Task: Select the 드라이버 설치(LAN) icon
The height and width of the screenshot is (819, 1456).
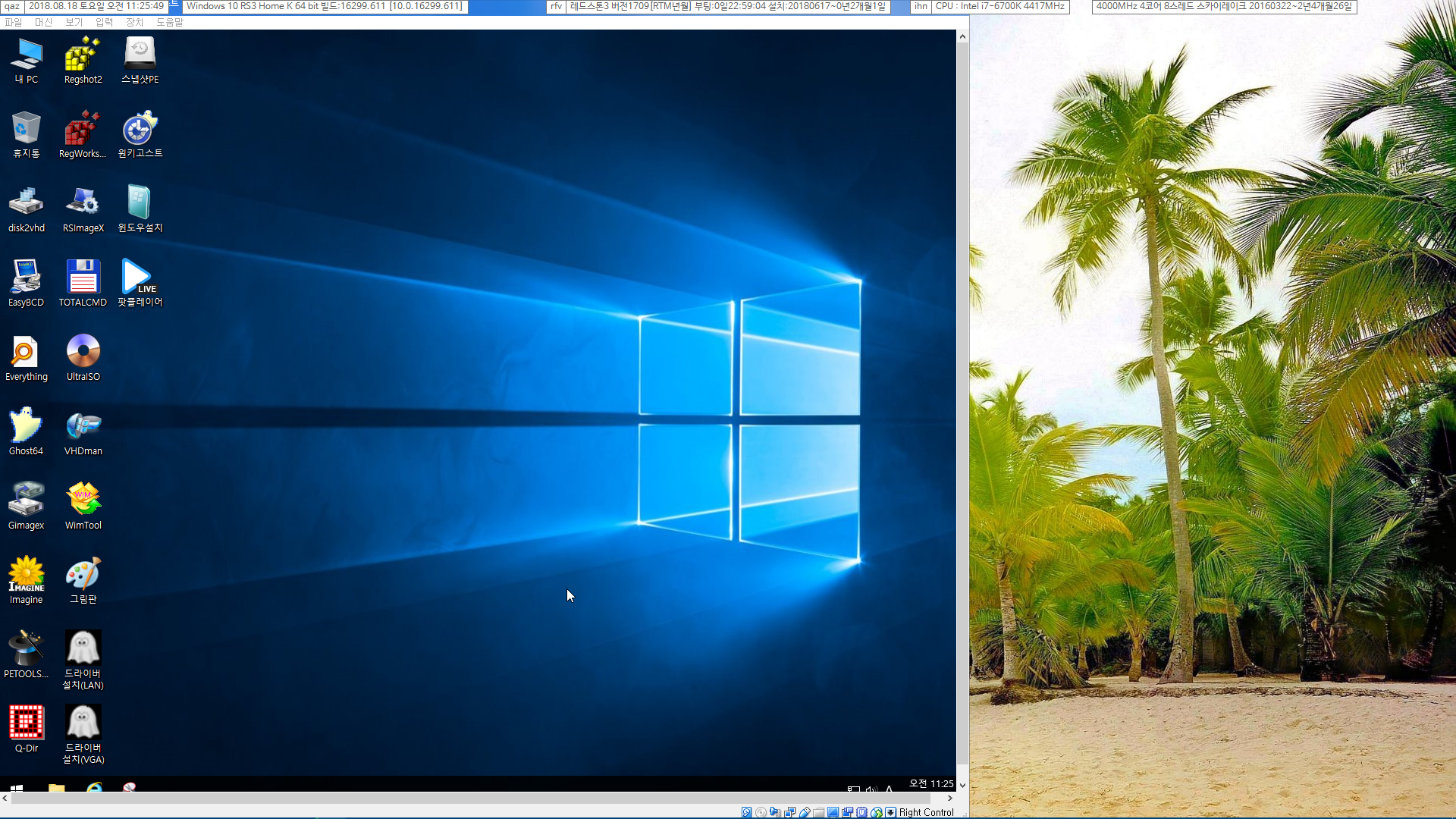Action: 83,660
